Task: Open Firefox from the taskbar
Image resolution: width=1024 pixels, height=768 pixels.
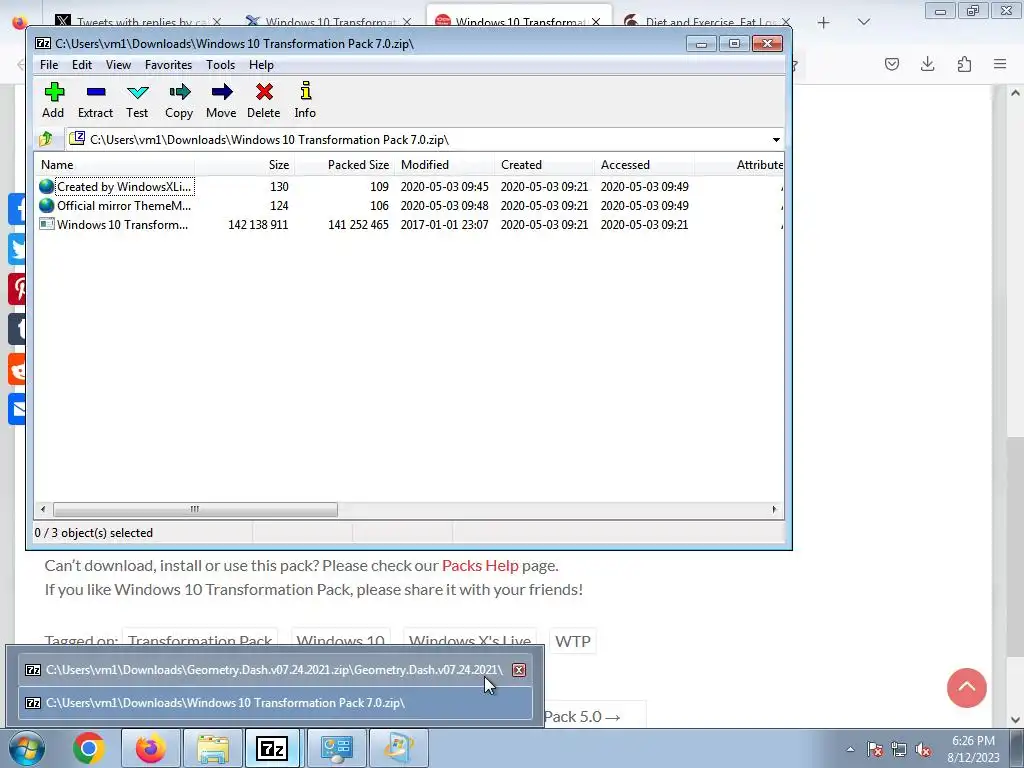Action: click(x=150, y=748)
